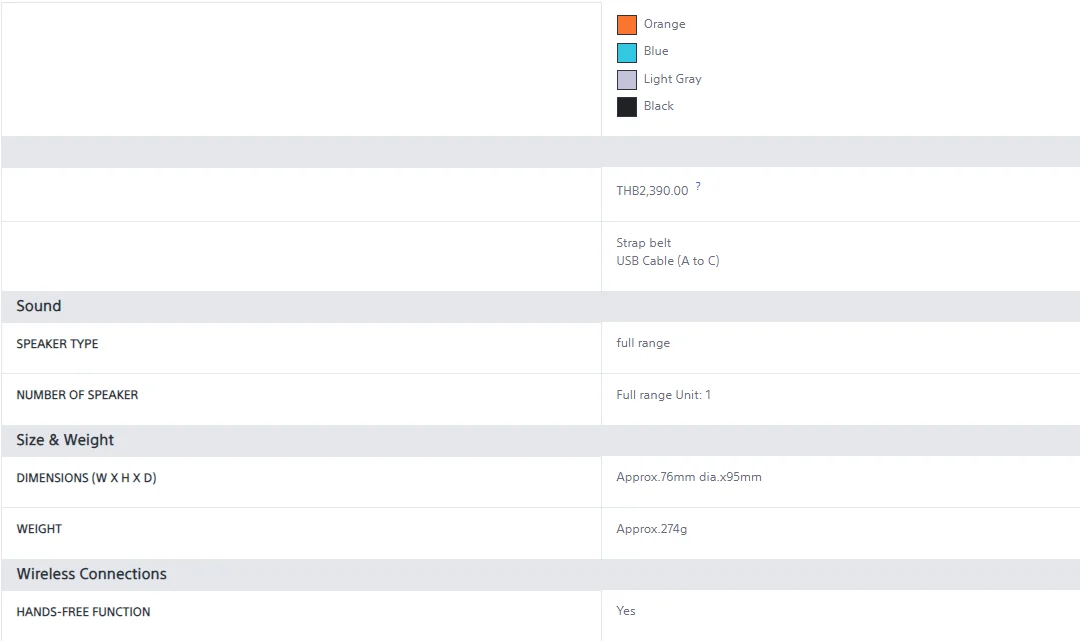Screen dimensions: 1080x641
Task: Click the Orange color name text
Action: point(664,24)
